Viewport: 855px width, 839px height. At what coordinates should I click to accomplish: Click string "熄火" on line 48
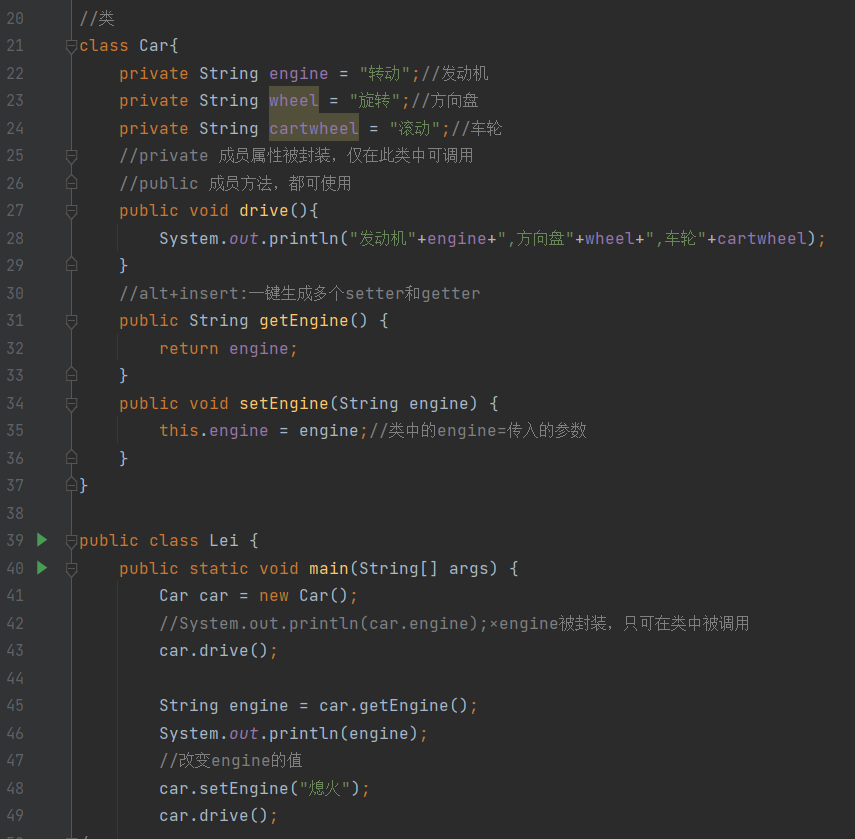[x=324, y=788]
